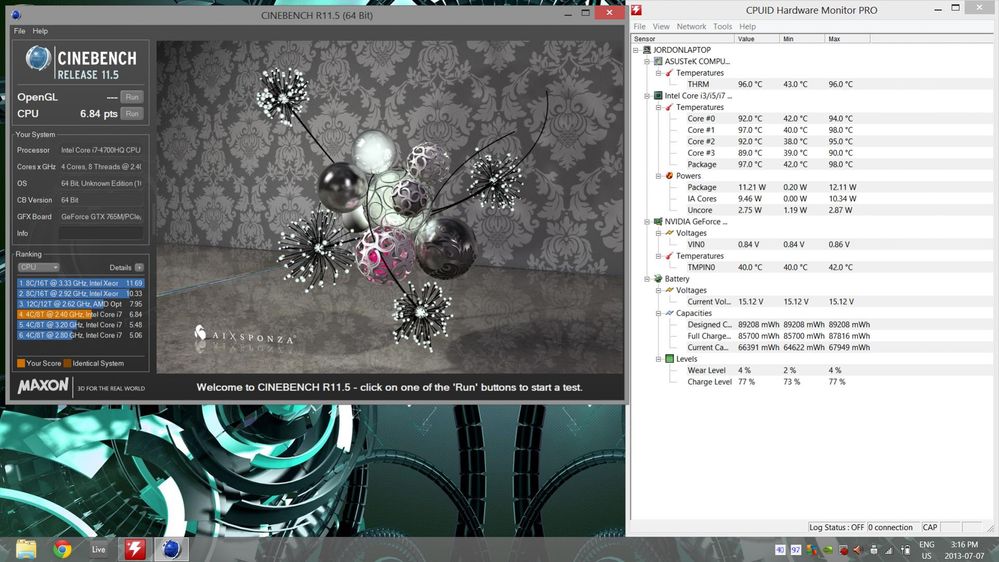Collapse Temperatures under ASUSTeK
This screenshot has height=562, width=999.
click(659, 73)
